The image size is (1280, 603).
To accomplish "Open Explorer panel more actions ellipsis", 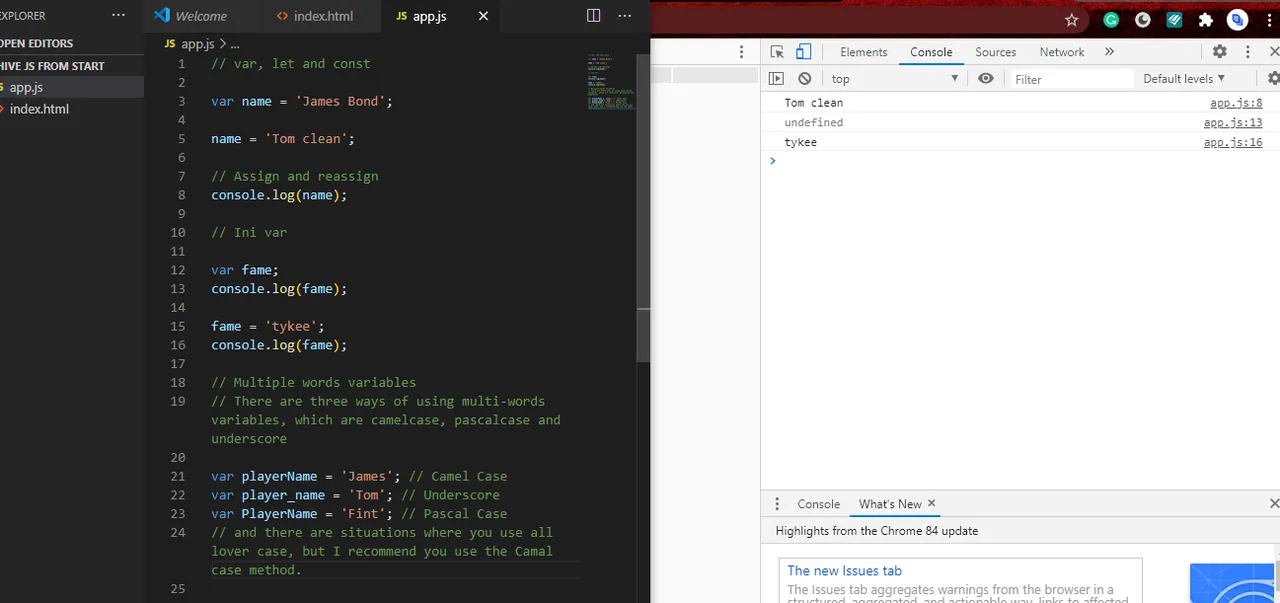I will coord(119,16).
